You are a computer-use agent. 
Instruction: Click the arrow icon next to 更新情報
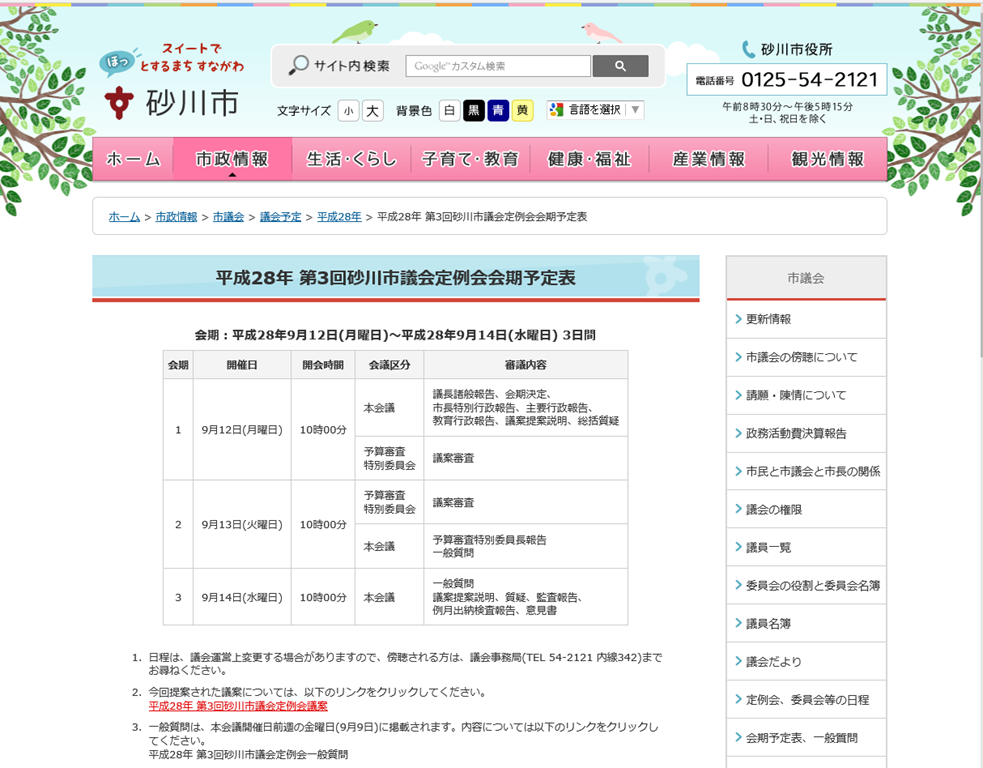pyautogui.click(x=738, y=319)
